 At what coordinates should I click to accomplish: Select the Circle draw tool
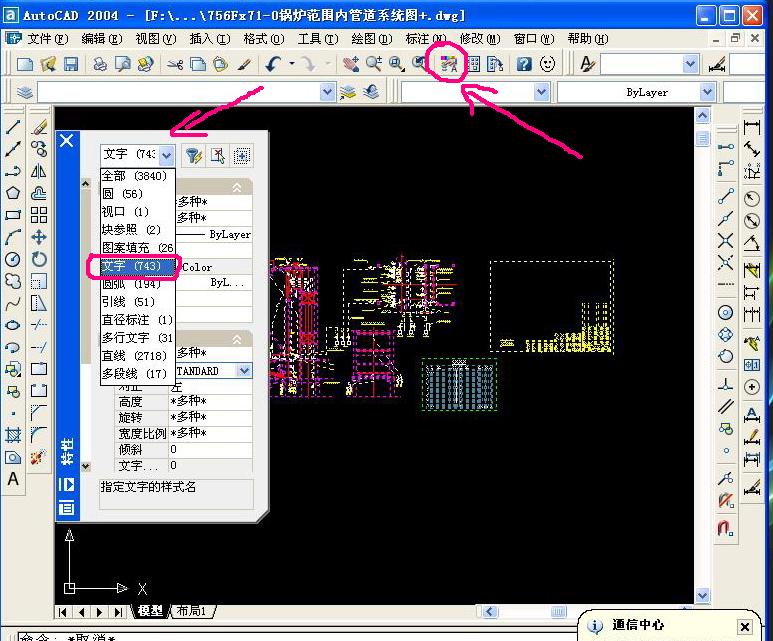click(x=13, y=259)
